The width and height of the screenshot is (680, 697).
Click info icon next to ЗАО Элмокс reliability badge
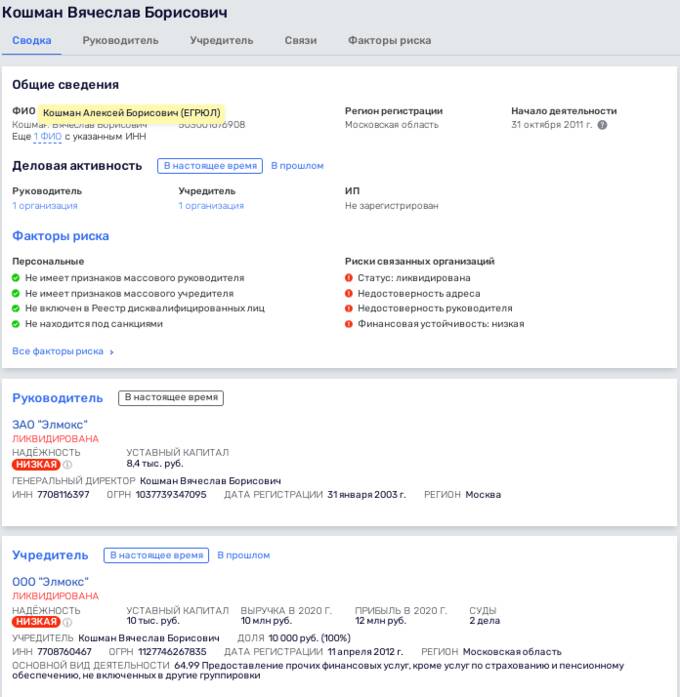(x=68, y=464)
